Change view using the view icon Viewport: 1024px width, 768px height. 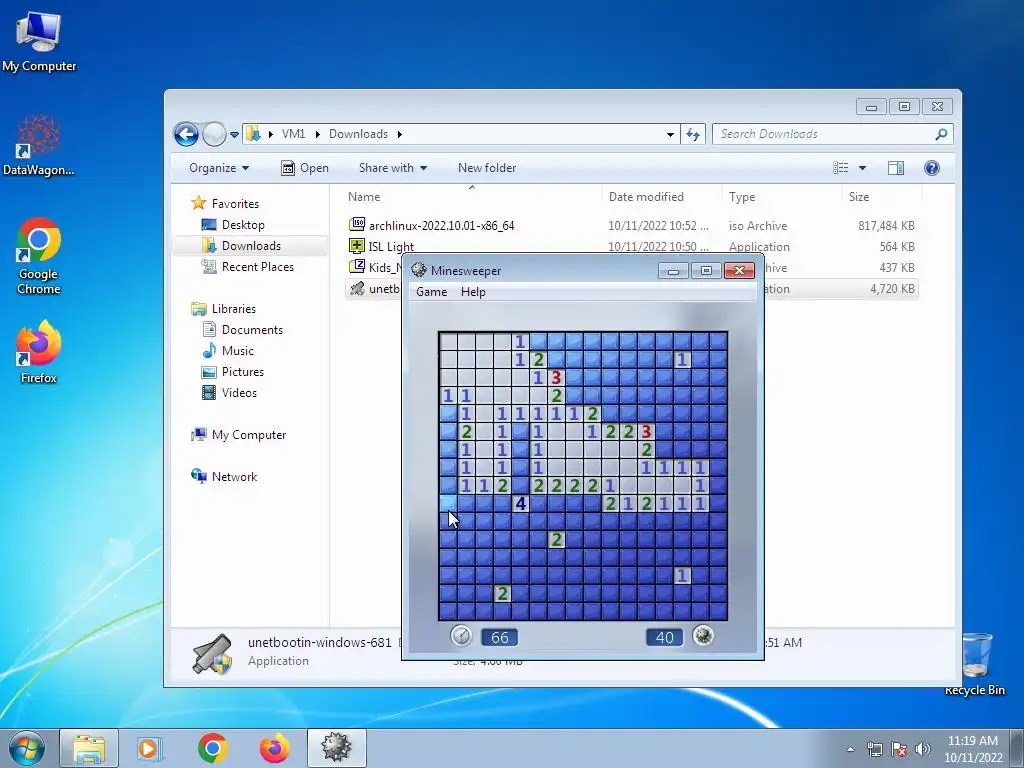(x=840, y=168)
